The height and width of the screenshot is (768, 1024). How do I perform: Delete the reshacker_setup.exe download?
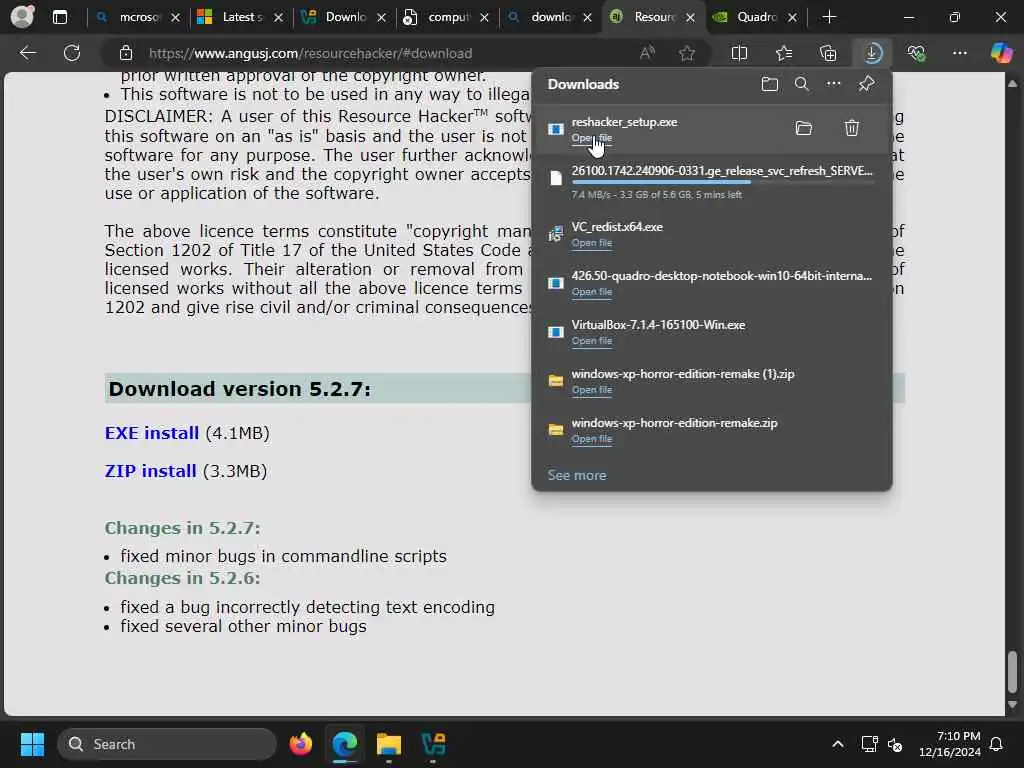pos(852,128)
